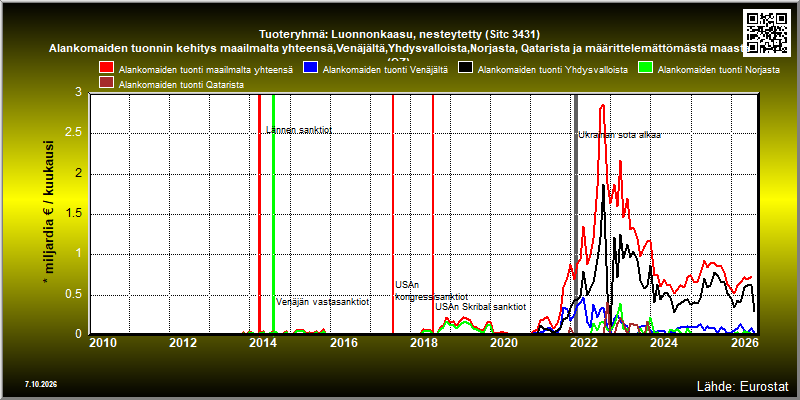
Task: Click x-axis year label 2010
Action: 103,343
